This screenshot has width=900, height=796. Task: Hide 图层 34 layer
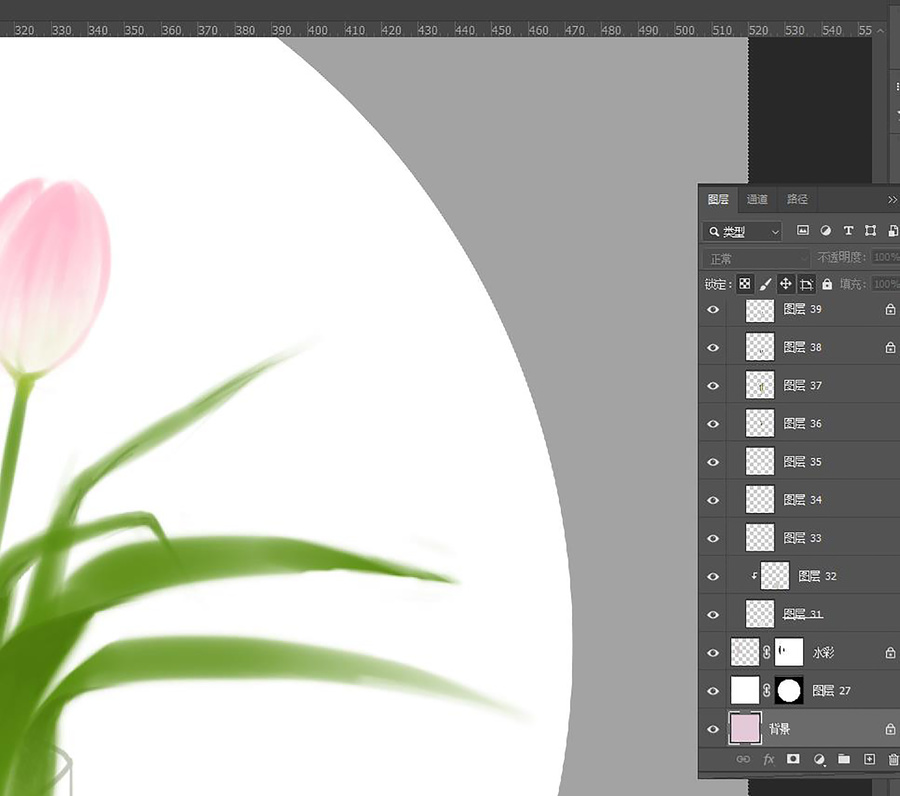tap(713, 500)
